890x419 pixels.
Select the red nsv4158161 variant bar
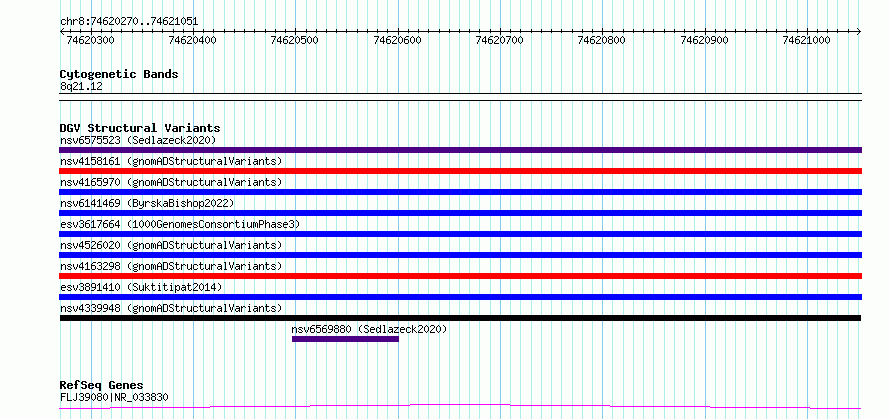[460, 171]
